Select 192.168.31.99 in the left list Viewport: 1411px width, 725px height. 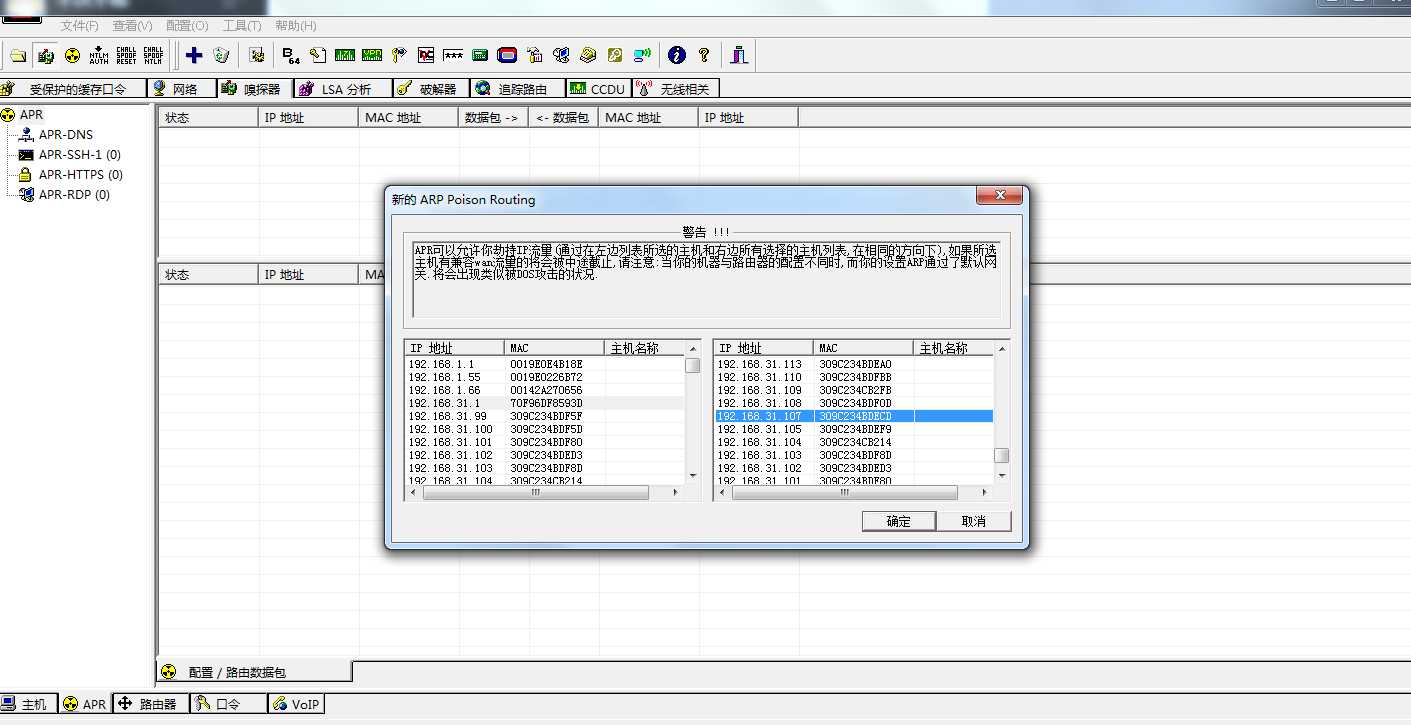tap(544, 416)
